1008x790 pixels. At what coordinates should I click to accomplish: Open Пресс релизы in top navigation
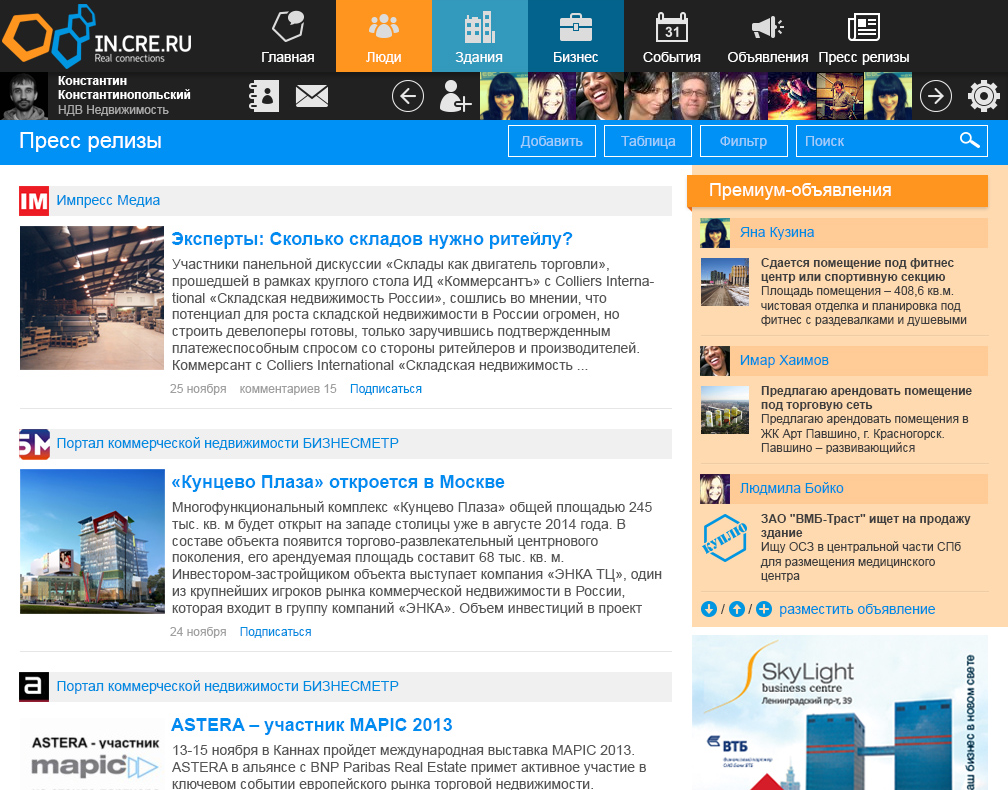(x=863, y=36)
